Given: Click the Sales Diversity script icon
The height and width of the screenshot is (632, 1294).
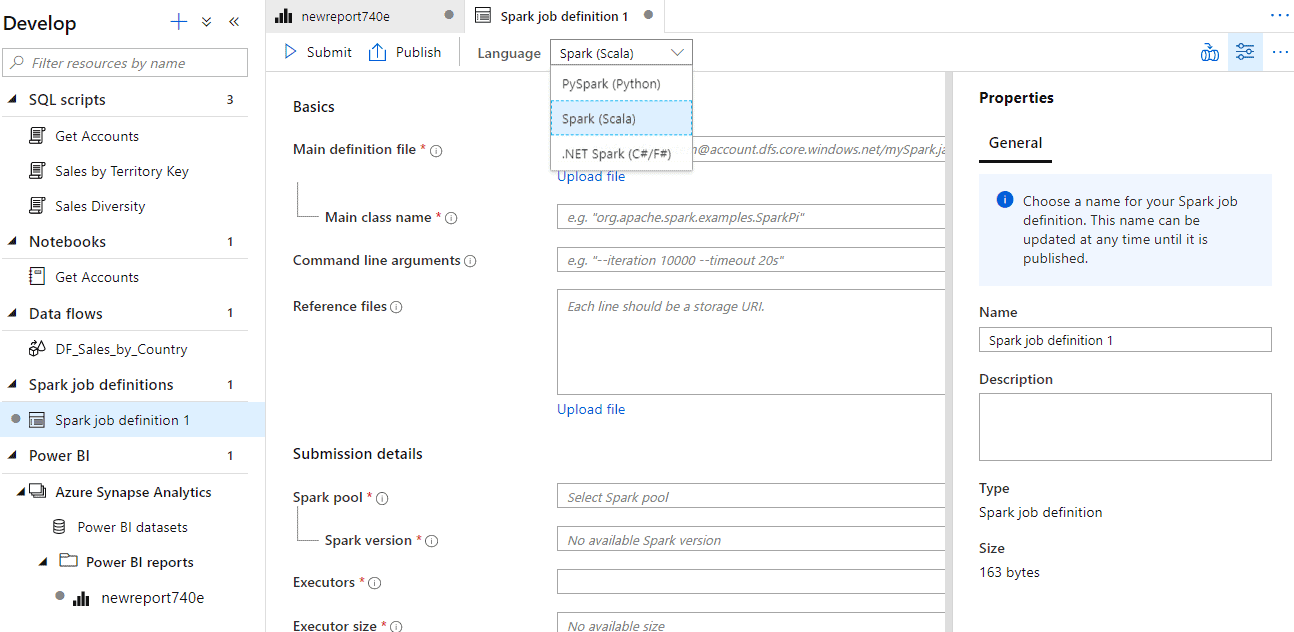Looking at the screenshot, I should 37,206.
